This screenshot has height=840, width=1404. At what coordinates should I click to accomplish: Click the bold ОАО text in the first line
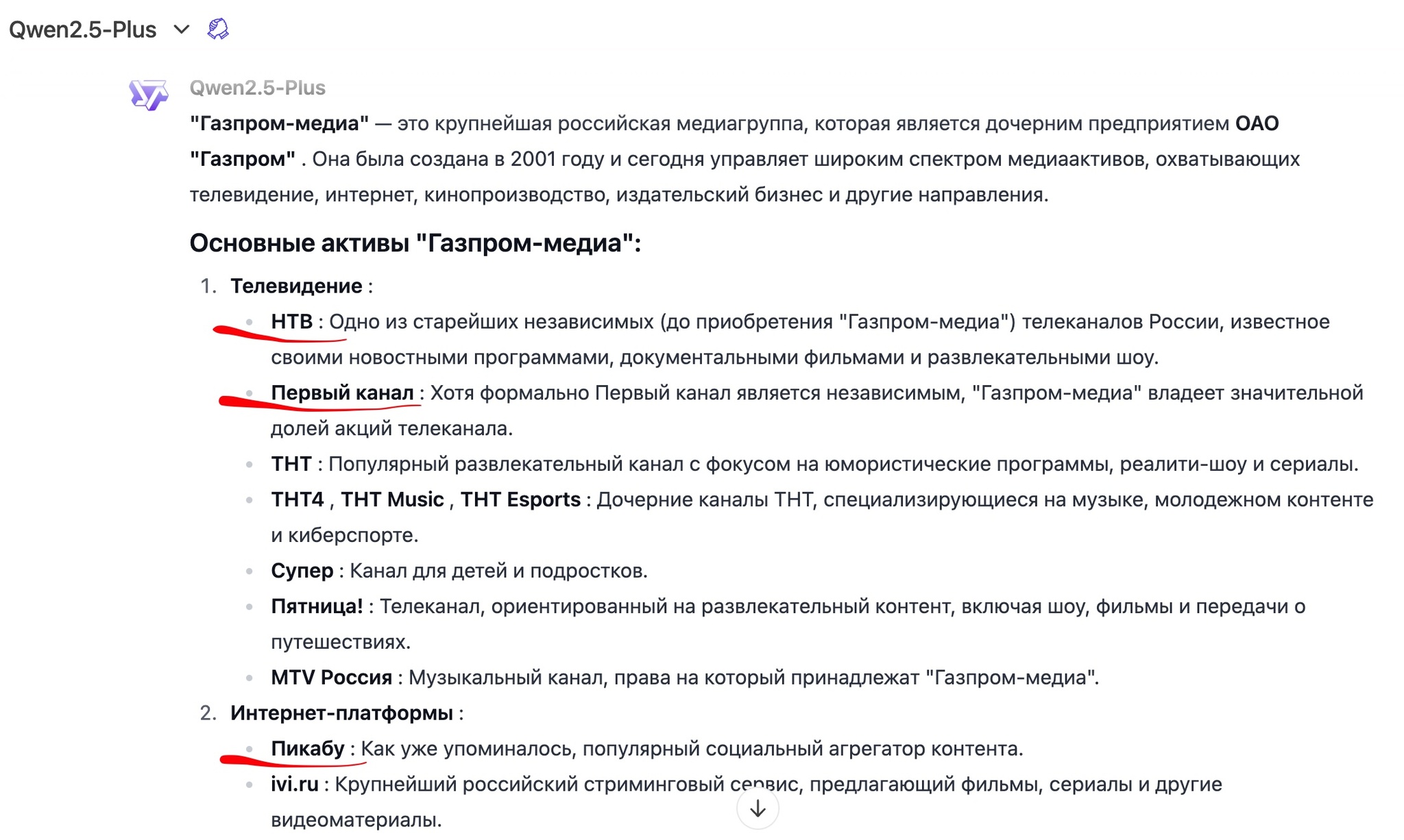[1257, 123]
